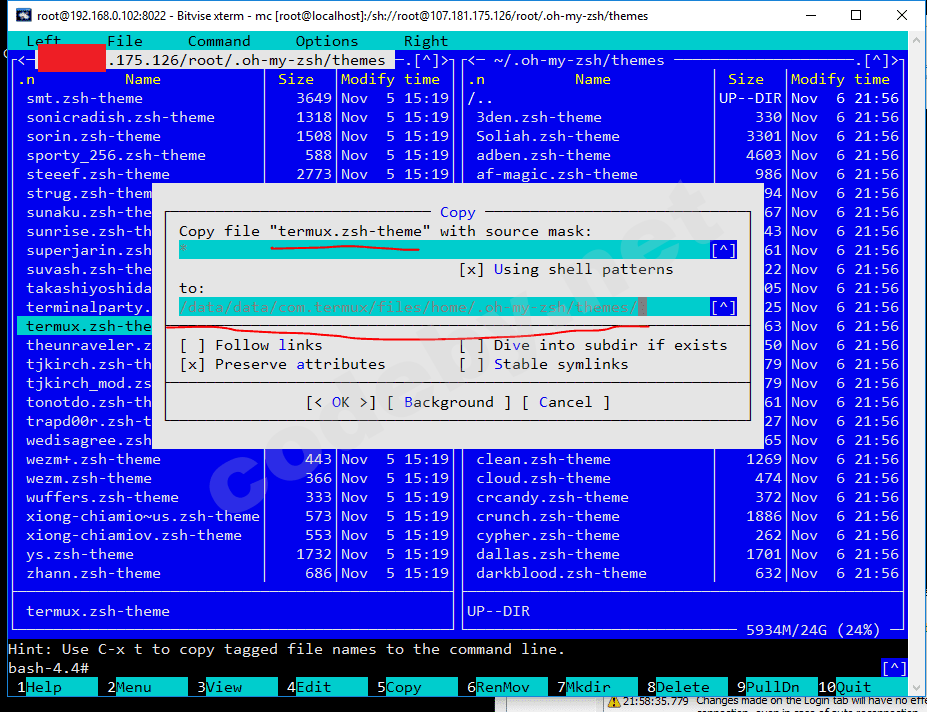The height and width of the screenshot is (712, 927).
Task: Sort right panel by Name column header
Action: 593,79
